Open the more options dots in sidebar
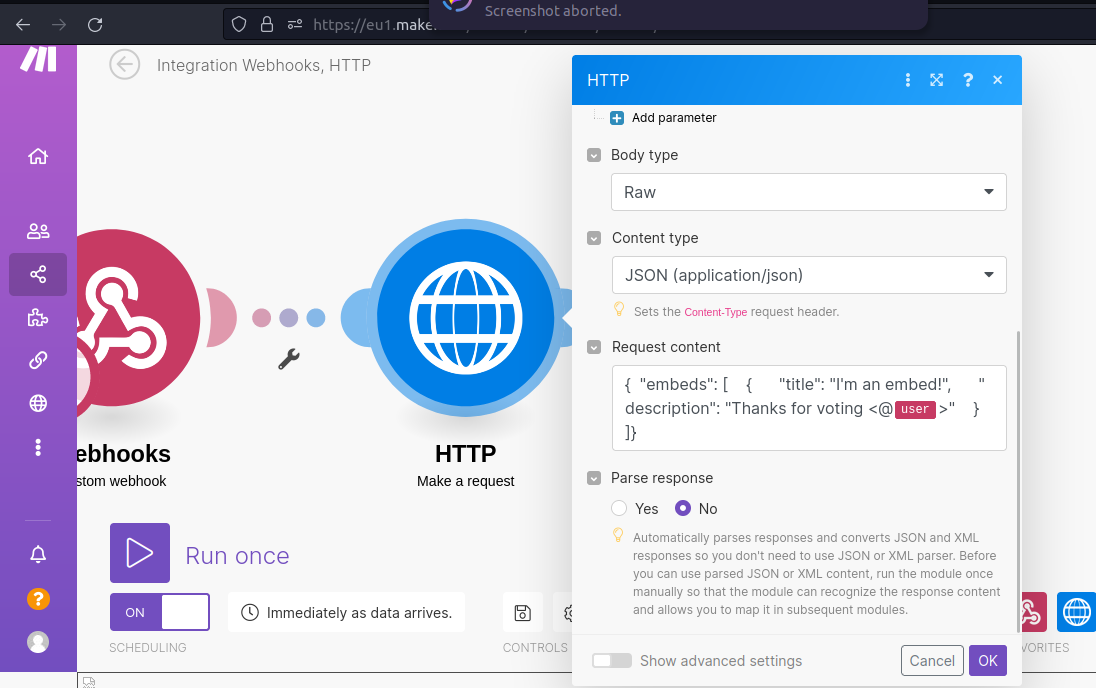 pyautogui.click(x=38, y=447)
